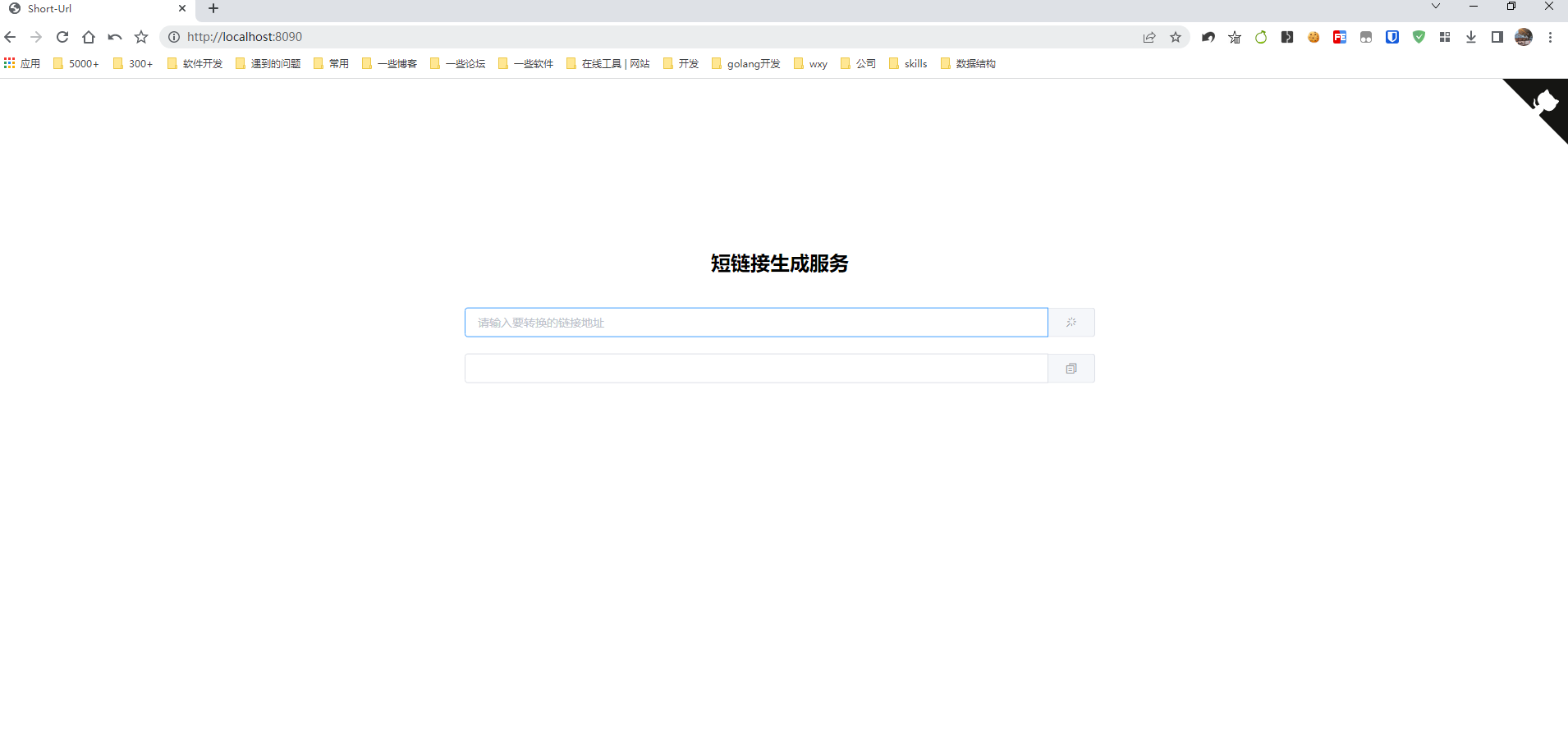Image resolution: width=1568 pixels, height=729 pixels.
Task: Open the user profile avatar
Action: pyautogui.click(x=1524, y=37)
